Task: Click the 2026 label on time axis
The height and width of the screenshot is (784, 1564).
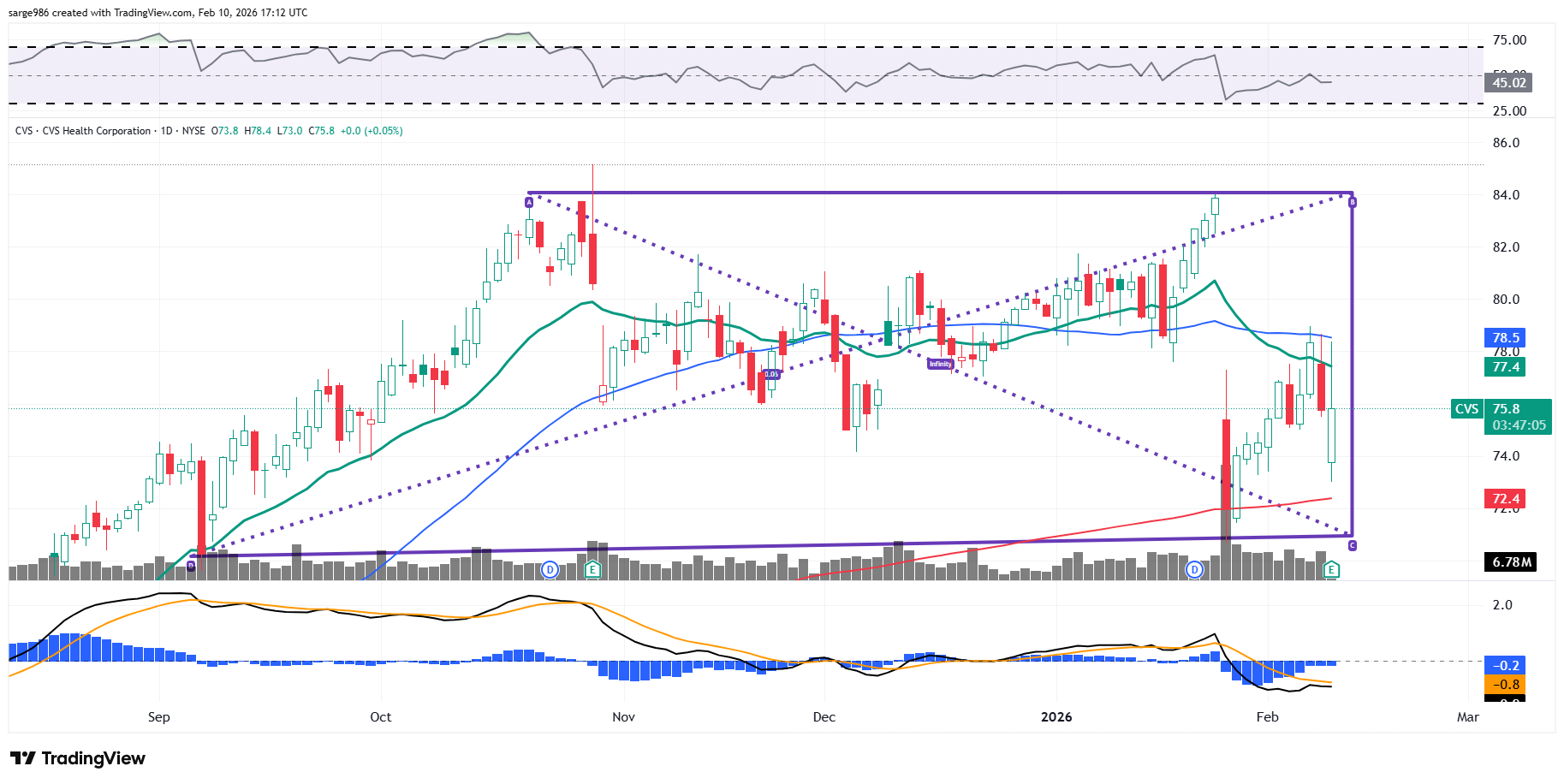Action: [x=1056, y=717]
